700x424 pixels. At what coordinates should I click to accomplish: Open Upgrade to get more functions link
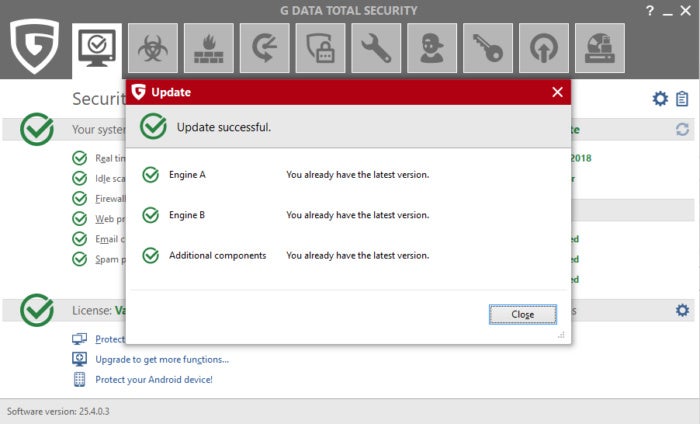point(162,359)
